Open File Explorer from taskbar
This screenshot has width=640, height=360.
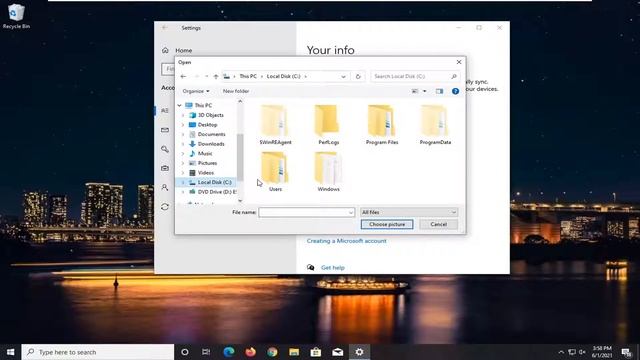[294, 352]
